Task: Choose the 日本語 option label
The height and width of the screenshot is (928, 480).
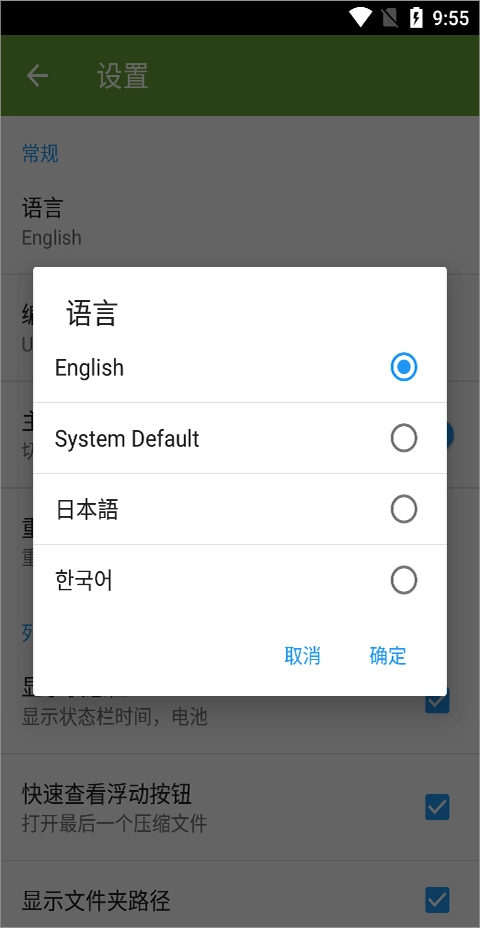Action: coord(86,510)
